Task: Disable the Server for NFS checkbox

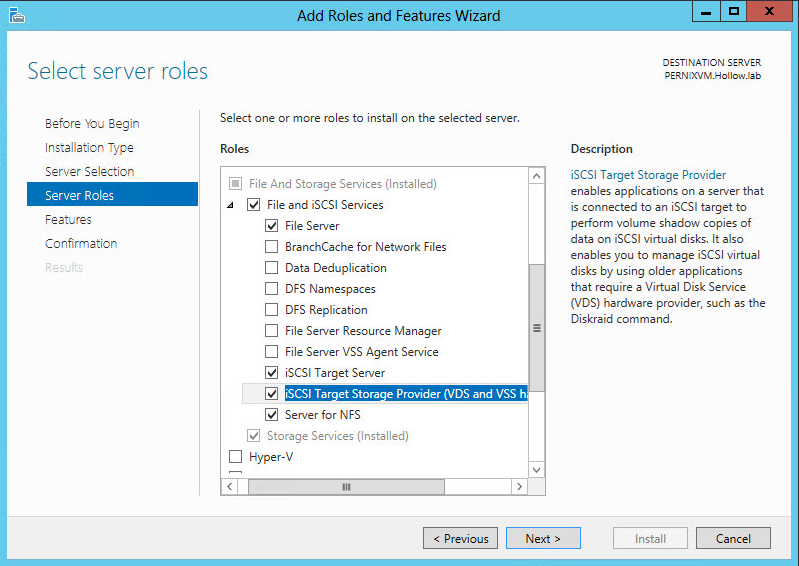Action: (271, 415)
